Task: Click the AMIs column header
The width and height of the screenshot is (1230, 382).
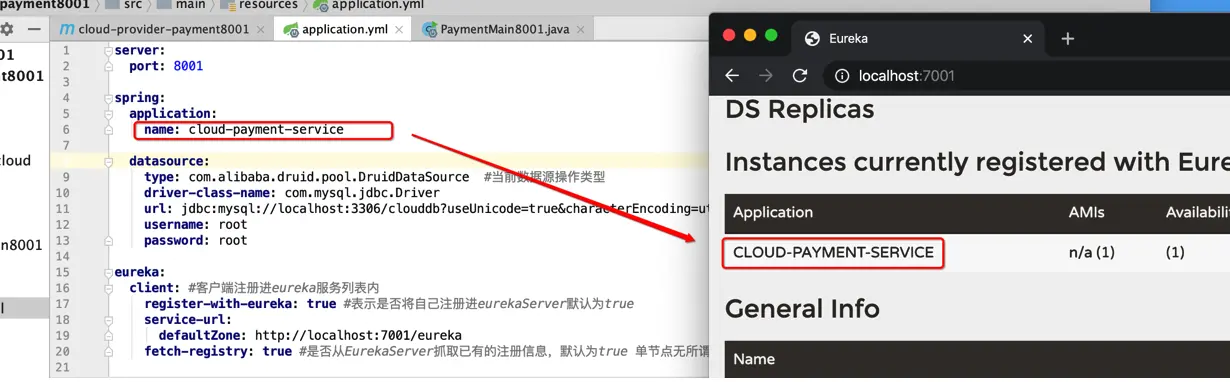Action: coord(1087,212)
